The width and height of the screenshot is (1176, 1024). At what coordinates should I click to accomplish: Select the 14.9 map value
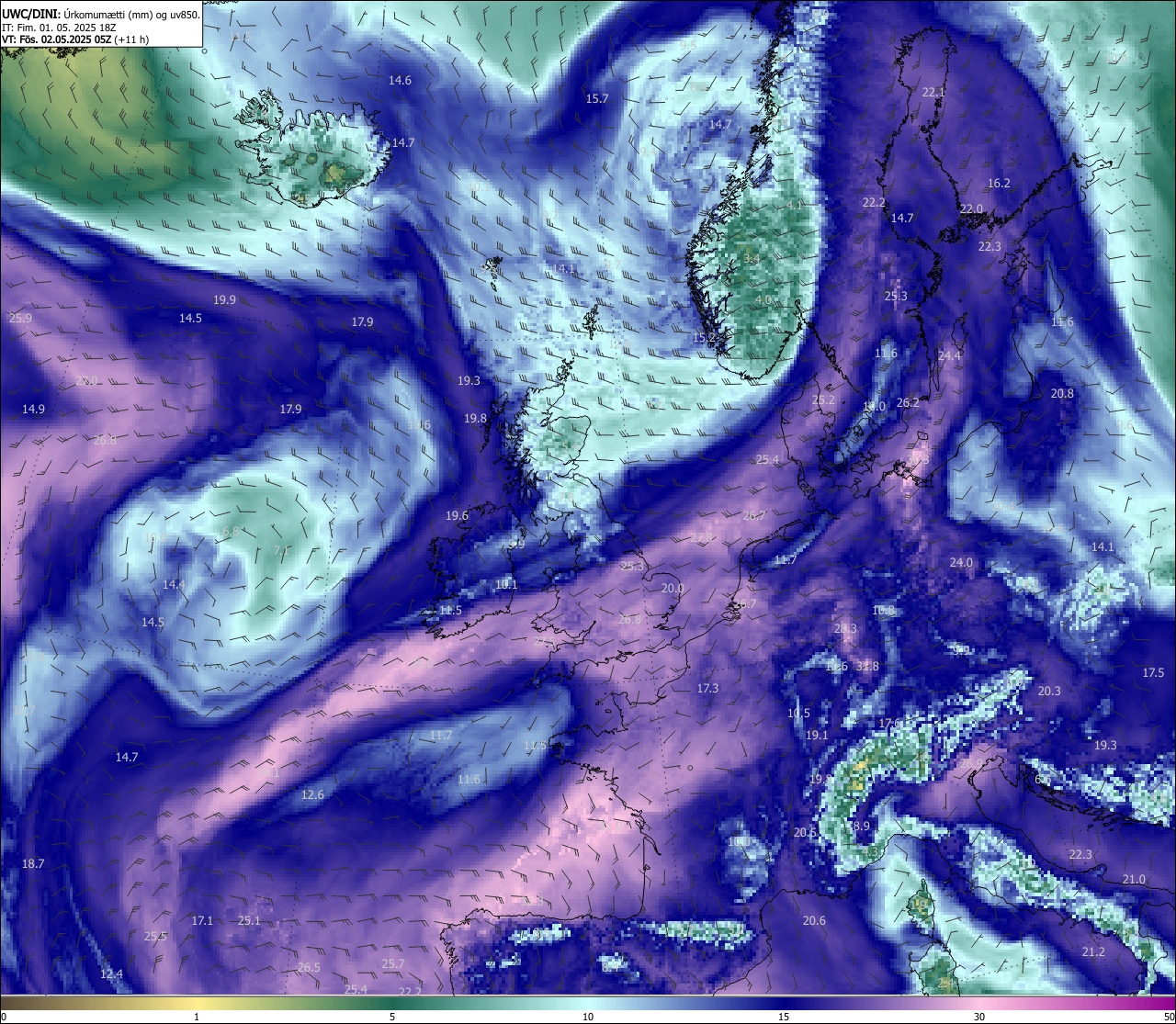pos(33,410)
